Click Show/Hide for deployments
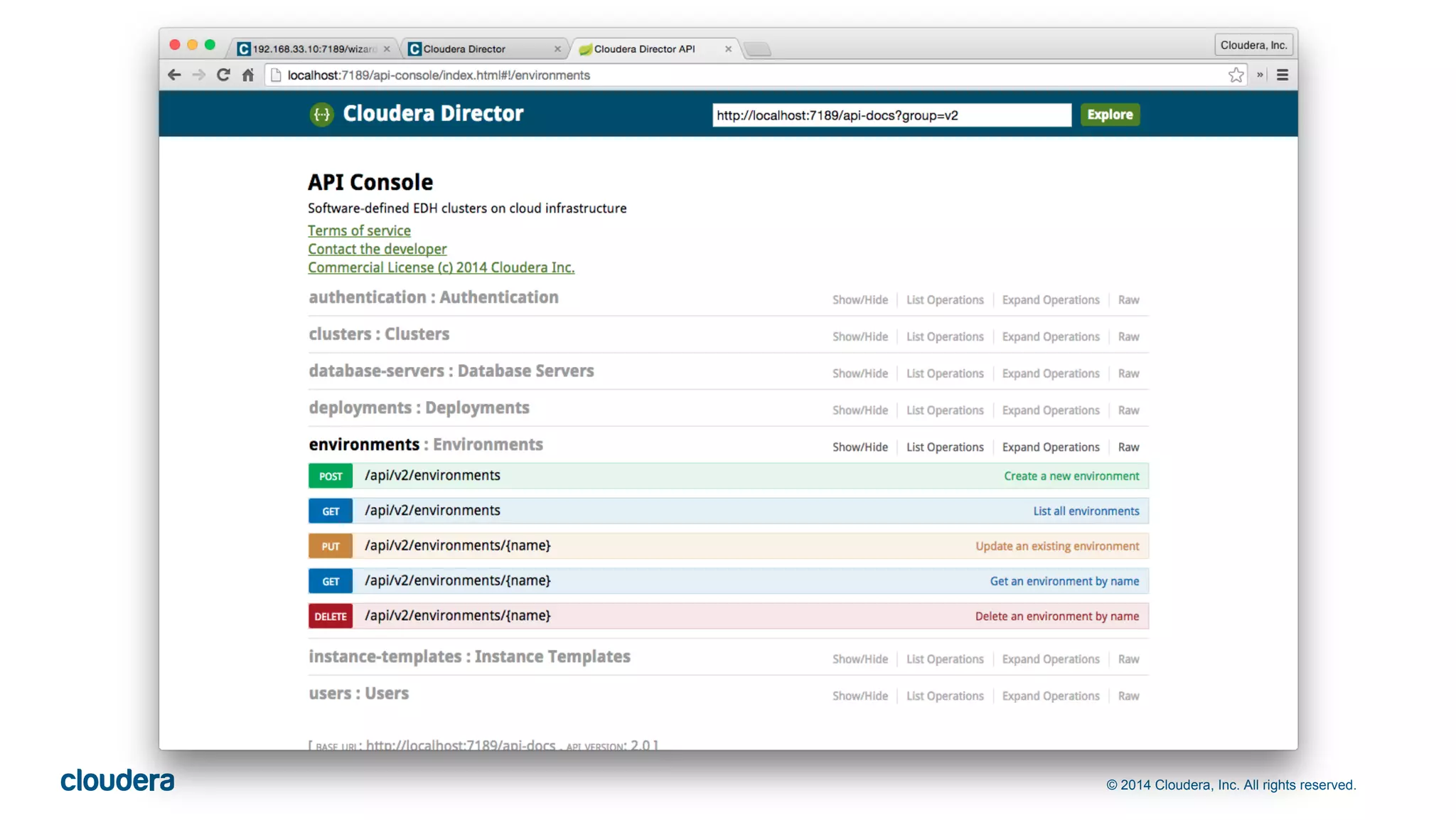This screenshot has width=1456, height=820. click(x=860, y=410)
